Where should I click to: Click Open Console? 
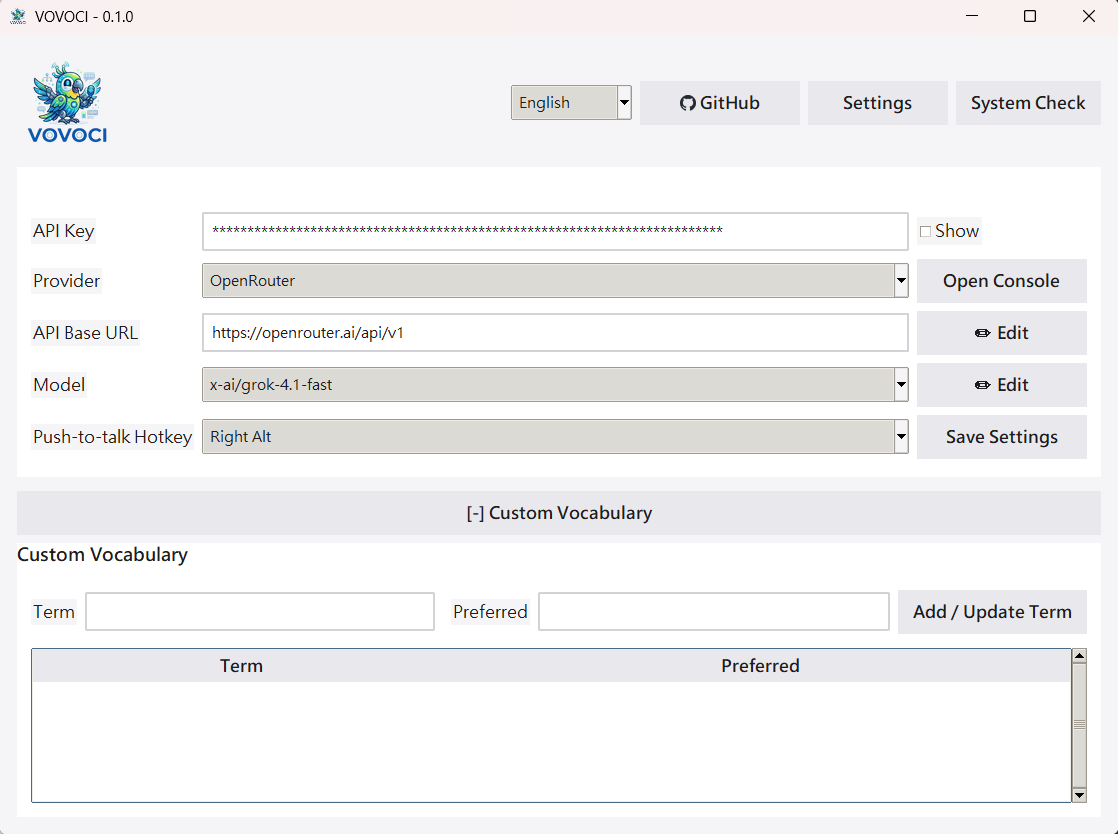(x=1001, y=281)
